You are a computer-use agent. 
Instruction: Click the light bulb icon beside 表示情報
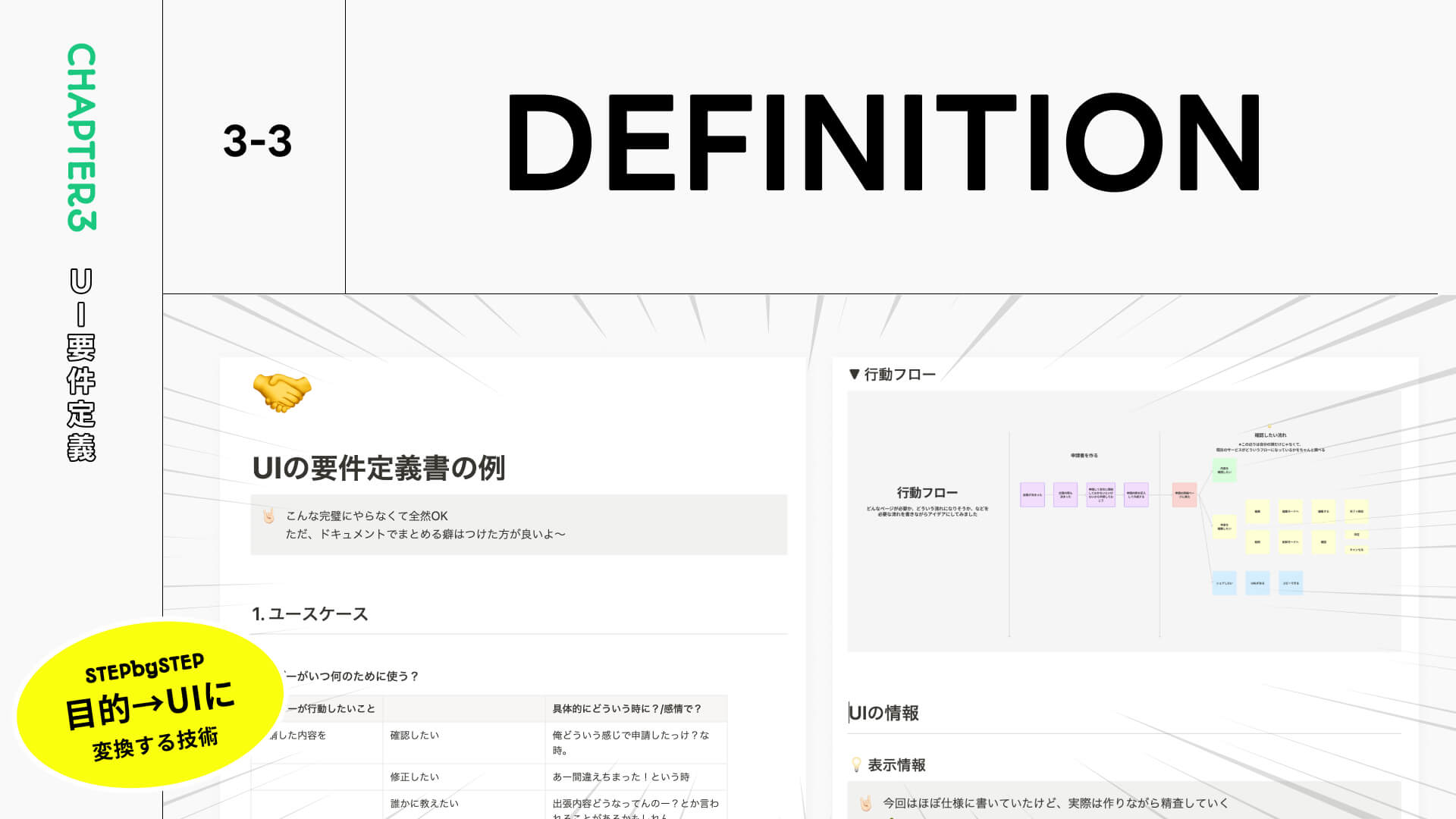pos(857,765)
